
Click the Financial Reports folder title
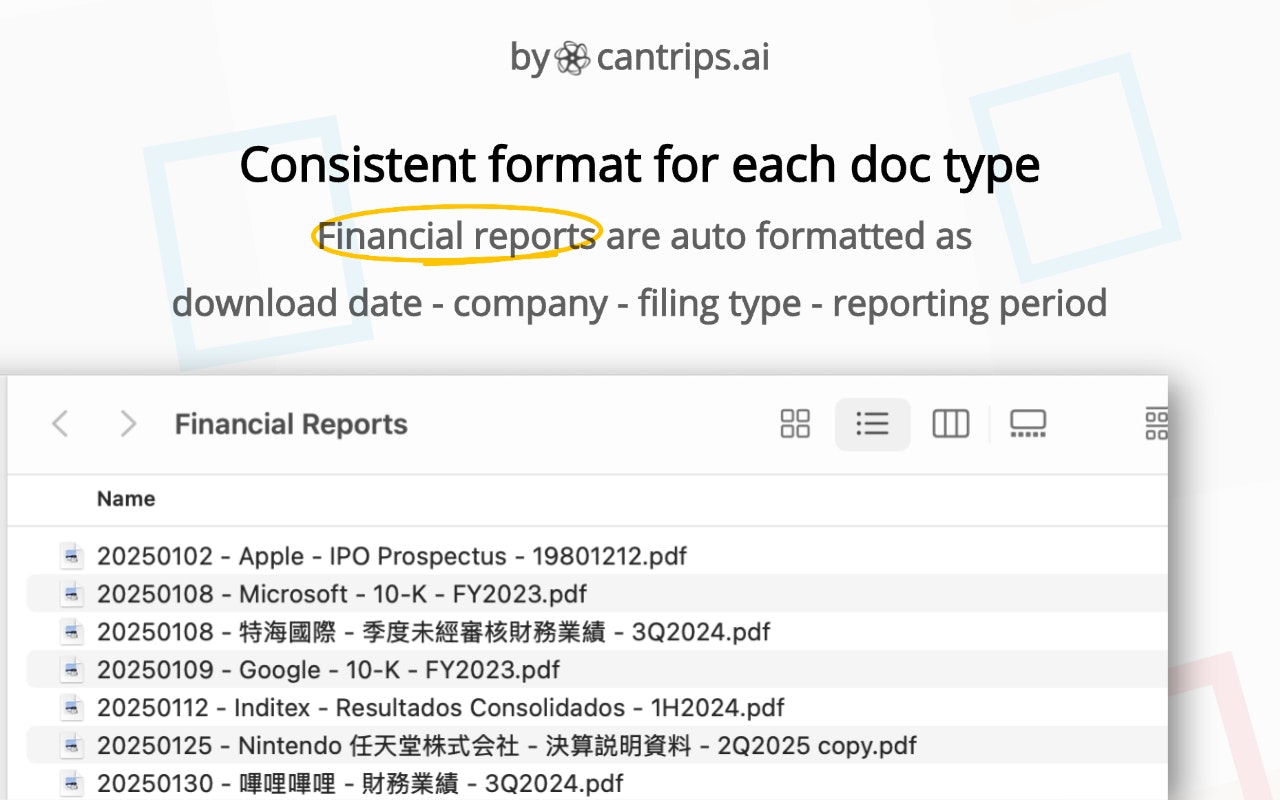coord(291,424)
